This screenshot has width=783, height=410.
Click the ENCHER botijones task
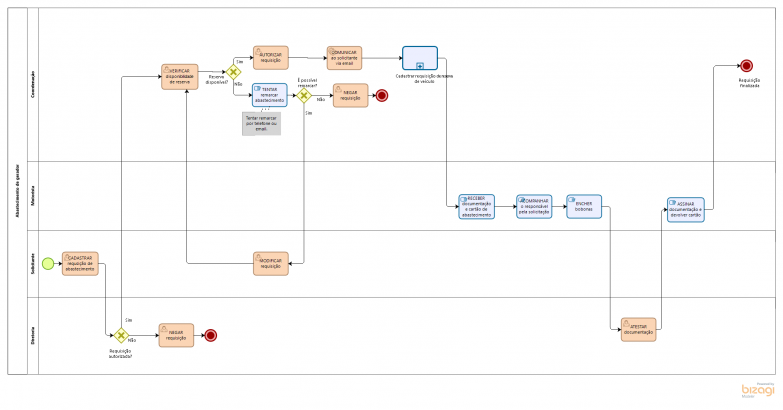[x=584, y=206]
